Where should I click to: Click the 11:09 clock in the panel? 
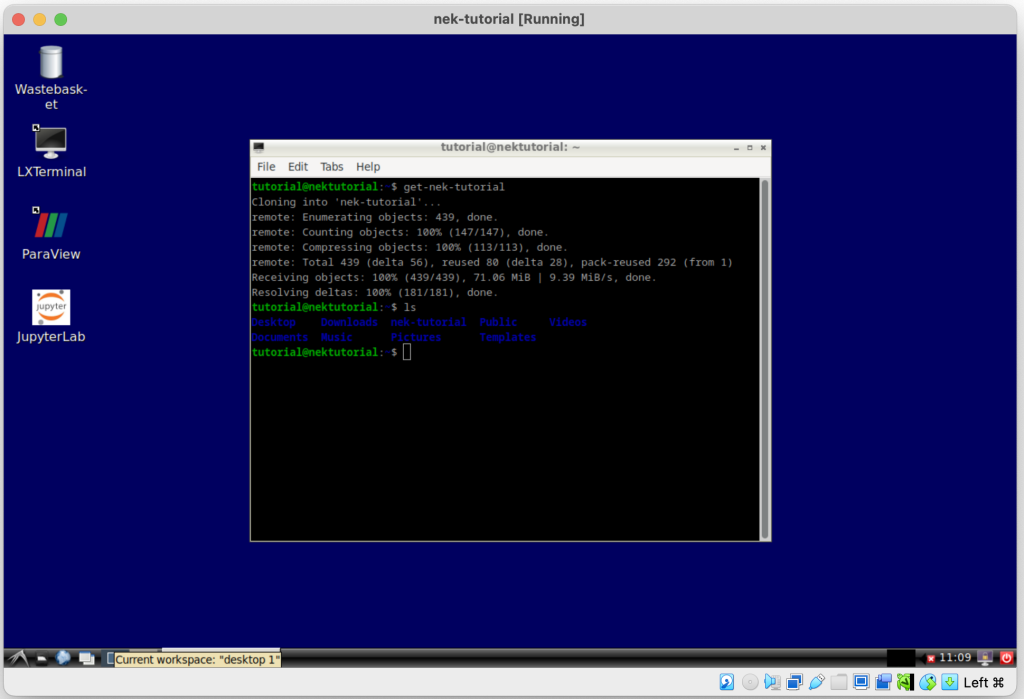point(956,658)
